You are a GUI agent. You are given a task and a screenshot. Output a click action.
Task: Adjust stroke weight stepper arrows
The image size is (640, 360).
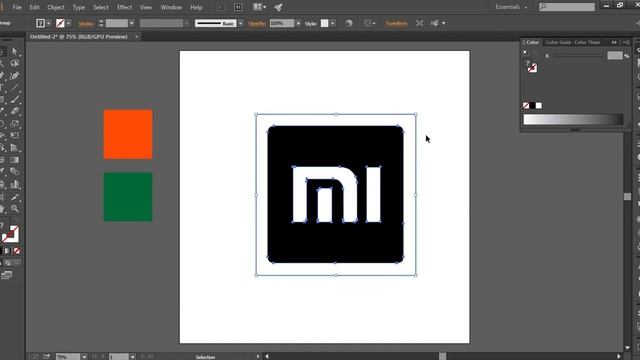tap(101, 23)
